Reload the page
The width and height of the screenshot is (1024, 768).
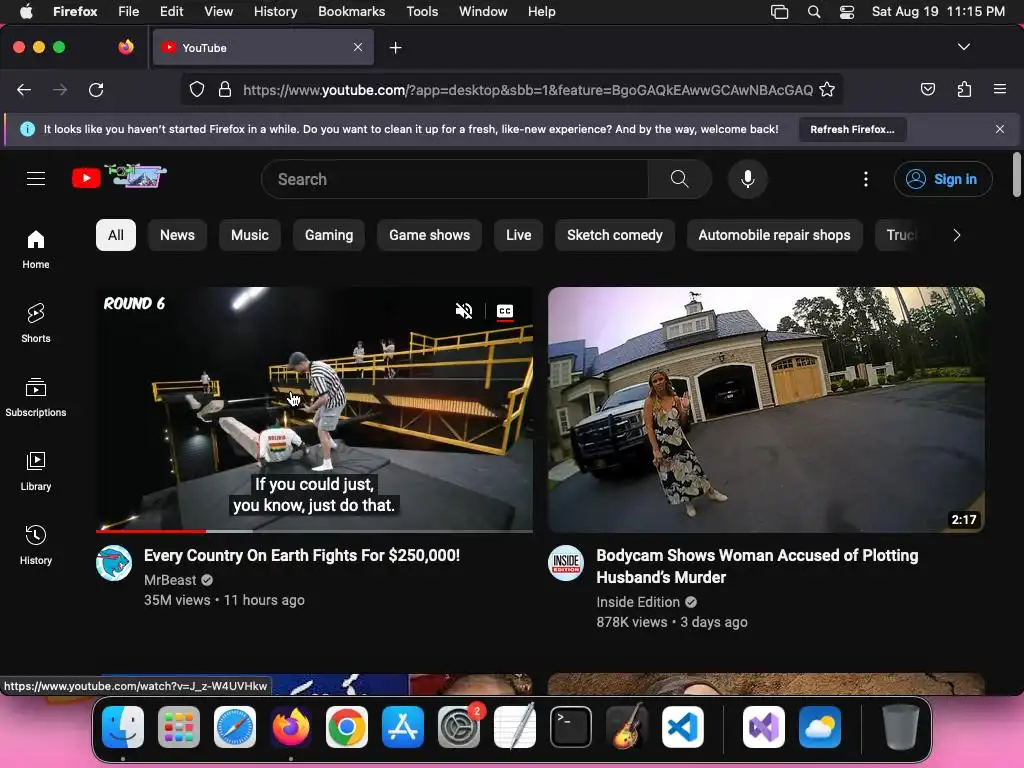(96, 89)
